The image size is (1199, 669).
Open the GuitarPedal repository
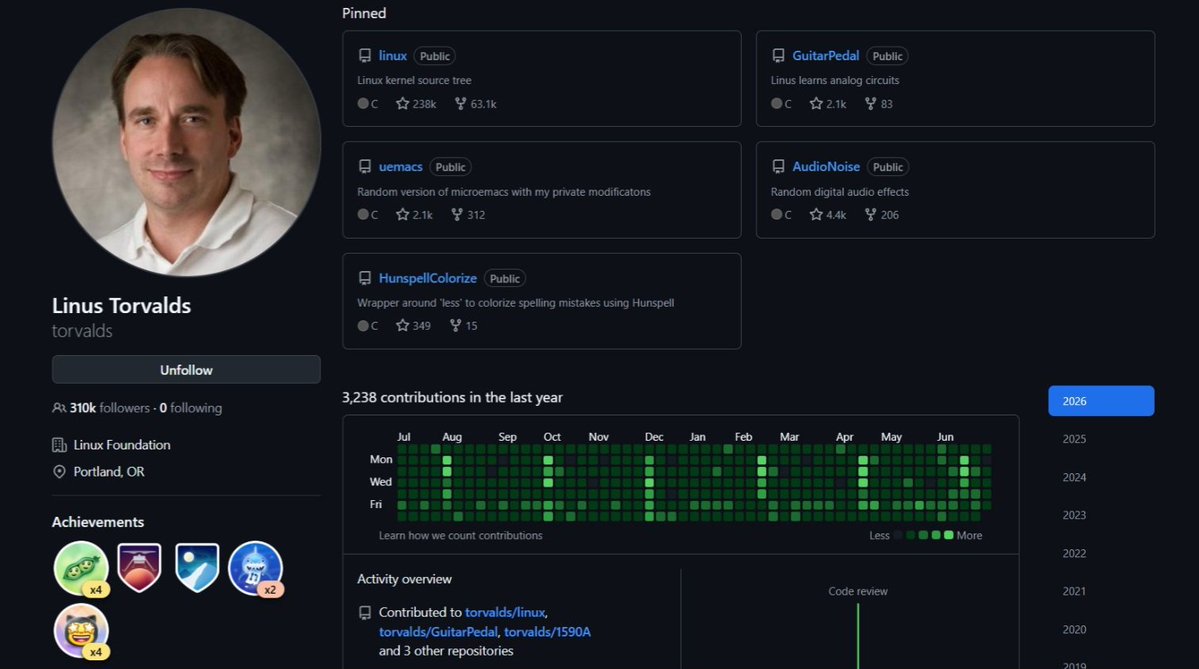825,56
